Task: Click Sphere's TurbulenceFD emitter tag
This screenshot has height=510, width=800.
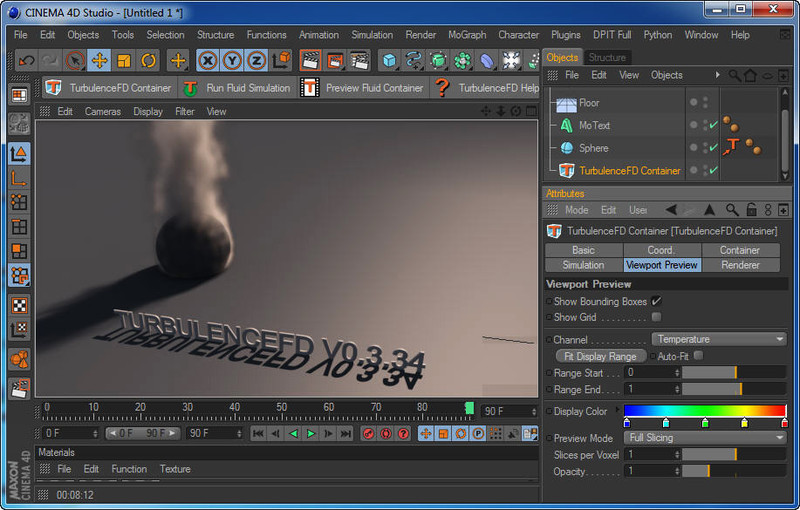Action: tap(732, 147)
